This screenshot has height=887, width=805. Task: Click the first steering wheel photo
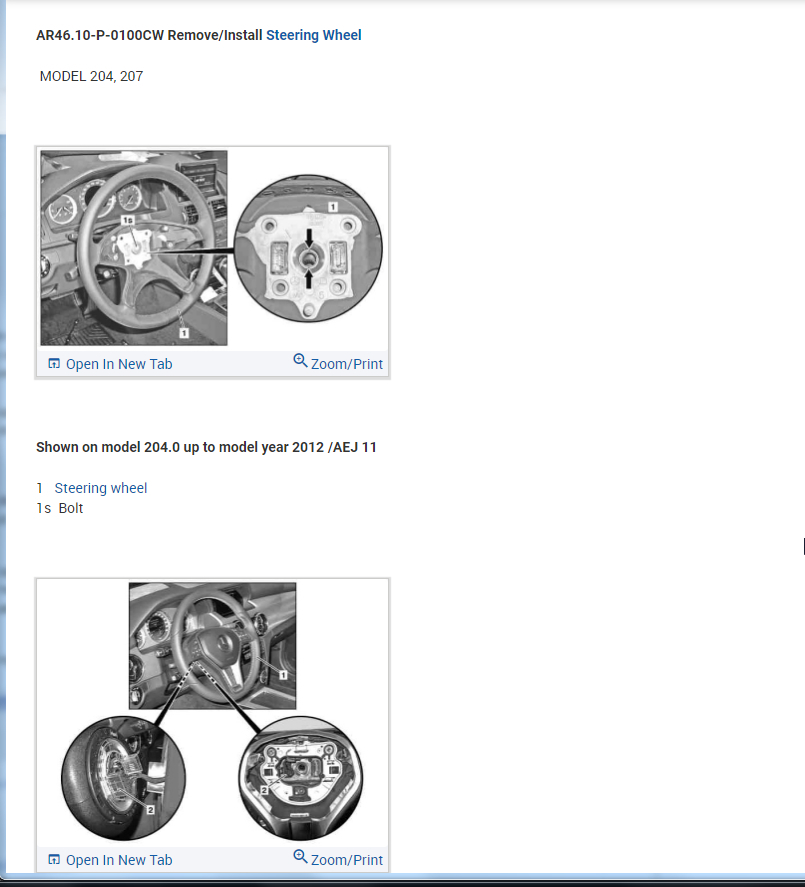click(134, 248)
